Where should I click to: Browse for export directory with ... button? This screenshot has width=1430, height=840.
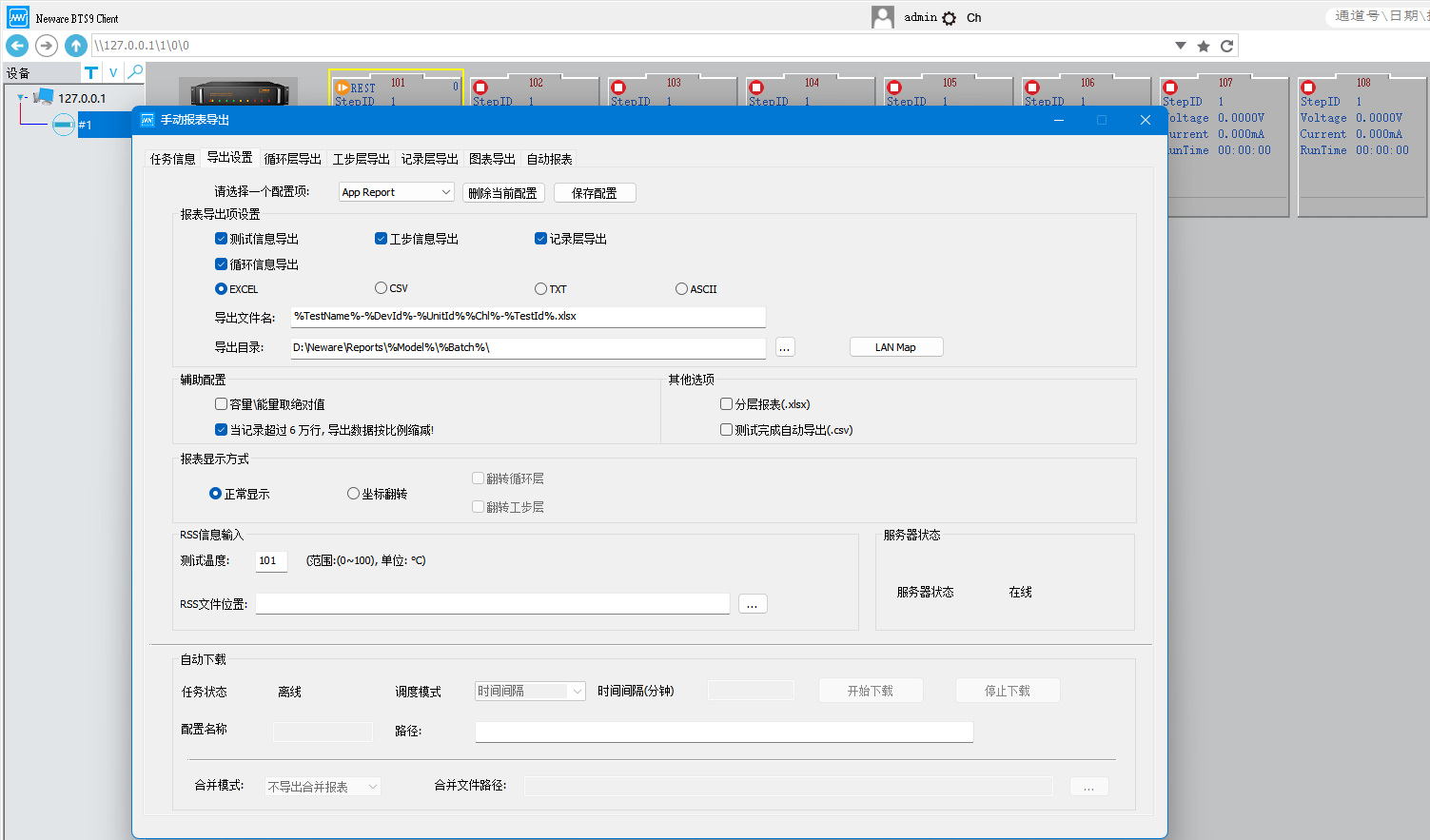pos(785,347)
